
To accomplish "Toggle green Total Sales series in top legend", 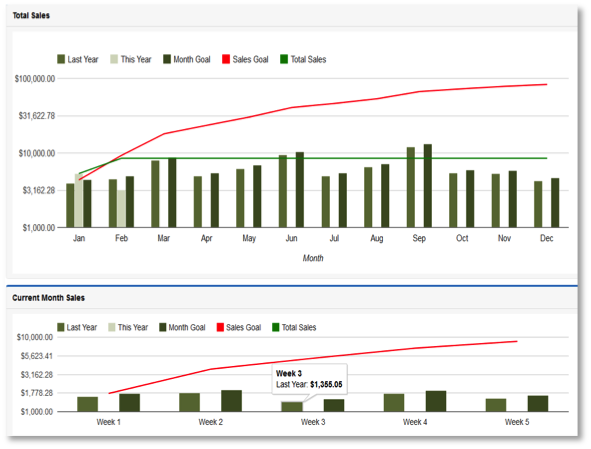I will [x=303, y=59].
